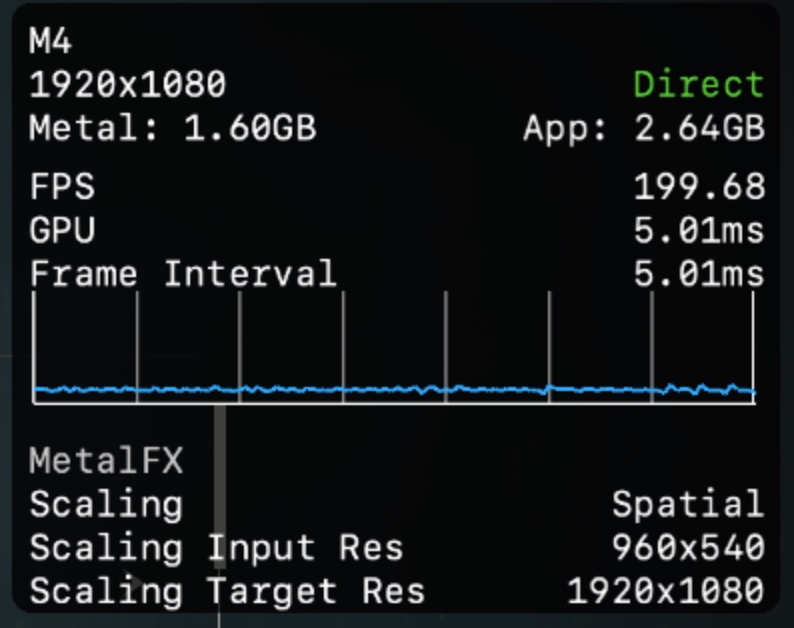Click the GPU label
This screenshot has width=794, height=628.
[62, 230]
